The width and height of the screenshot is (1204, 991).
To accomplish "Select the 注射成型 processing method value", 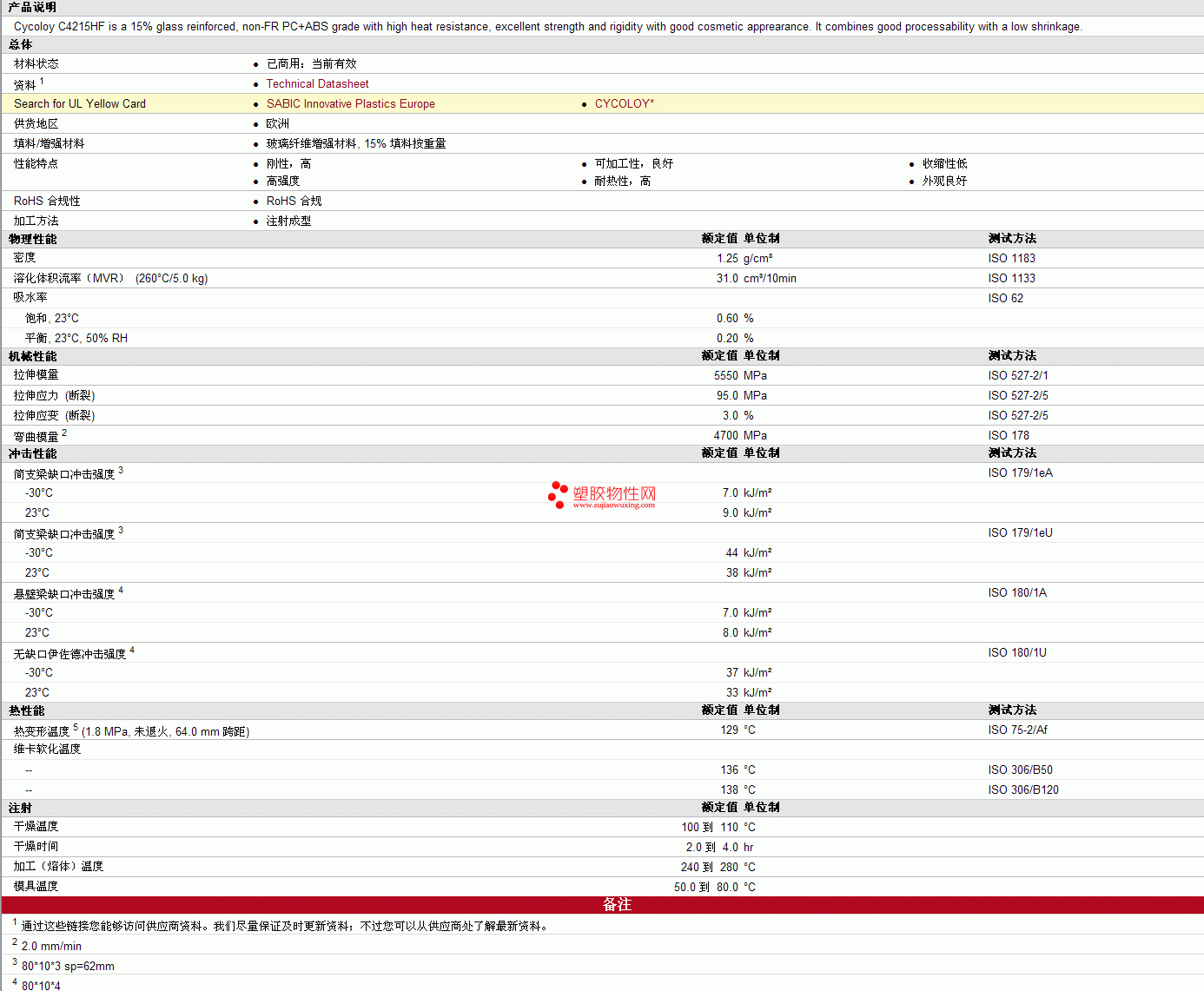I will [288, 221].
